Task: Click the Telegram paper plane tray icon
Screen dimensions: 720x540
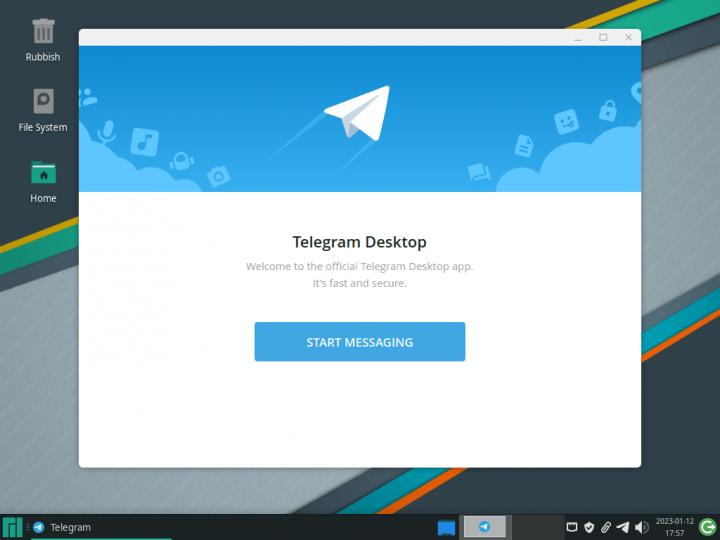Action: (x=623, y=527)
